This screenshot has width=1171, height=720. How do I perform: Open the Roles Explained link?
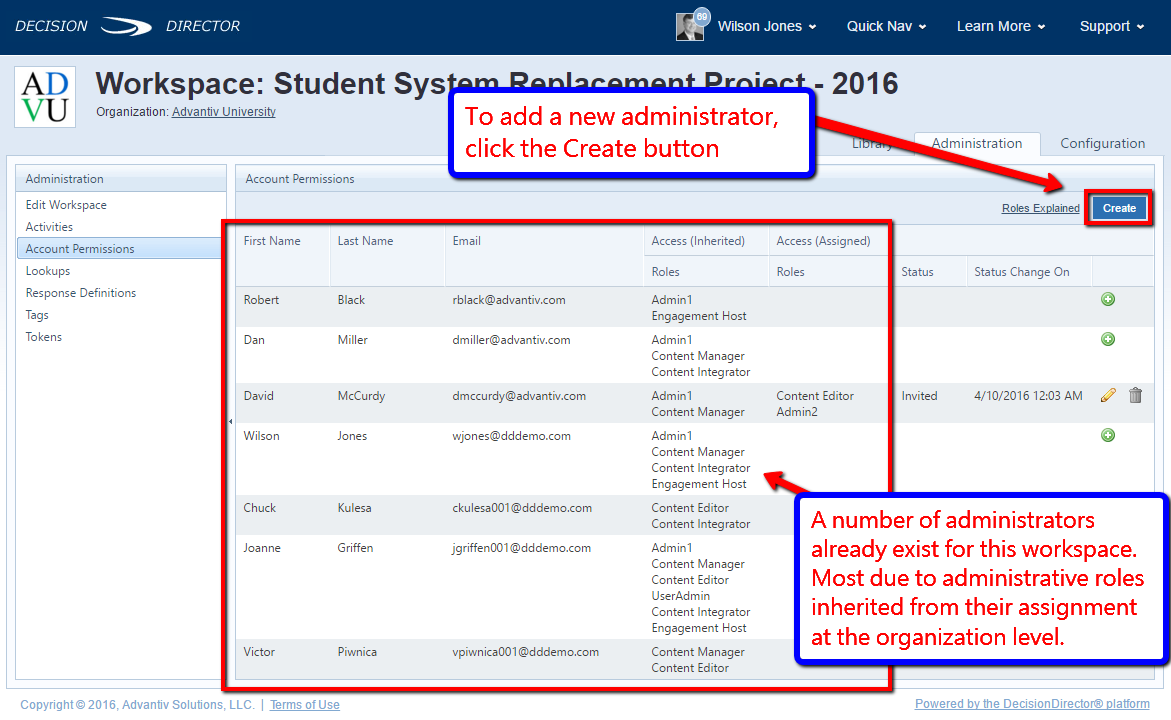(x=1040, y=208)
